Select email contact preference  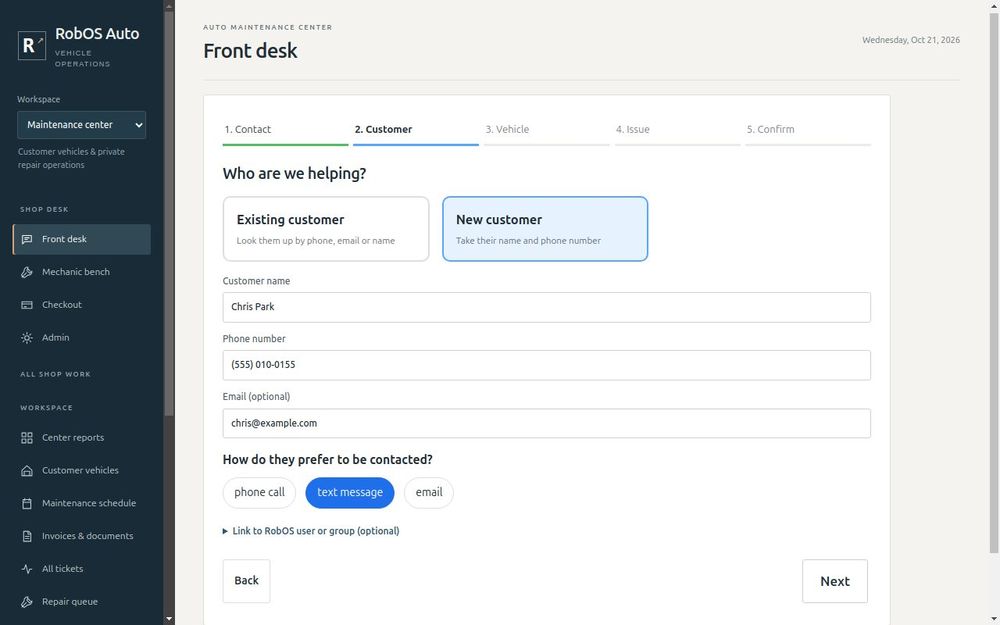[429, 493]
